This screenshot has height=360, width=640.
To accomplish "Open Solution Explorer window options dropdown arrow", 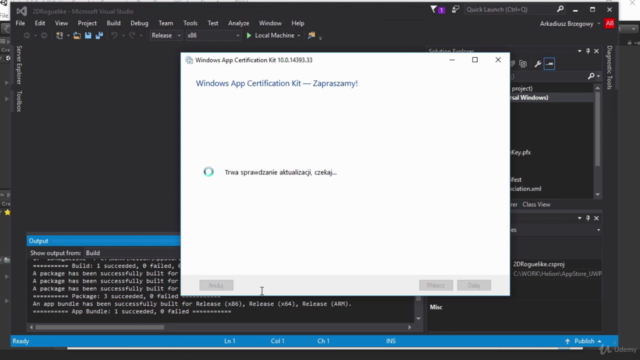I will [x=580, y=51].
